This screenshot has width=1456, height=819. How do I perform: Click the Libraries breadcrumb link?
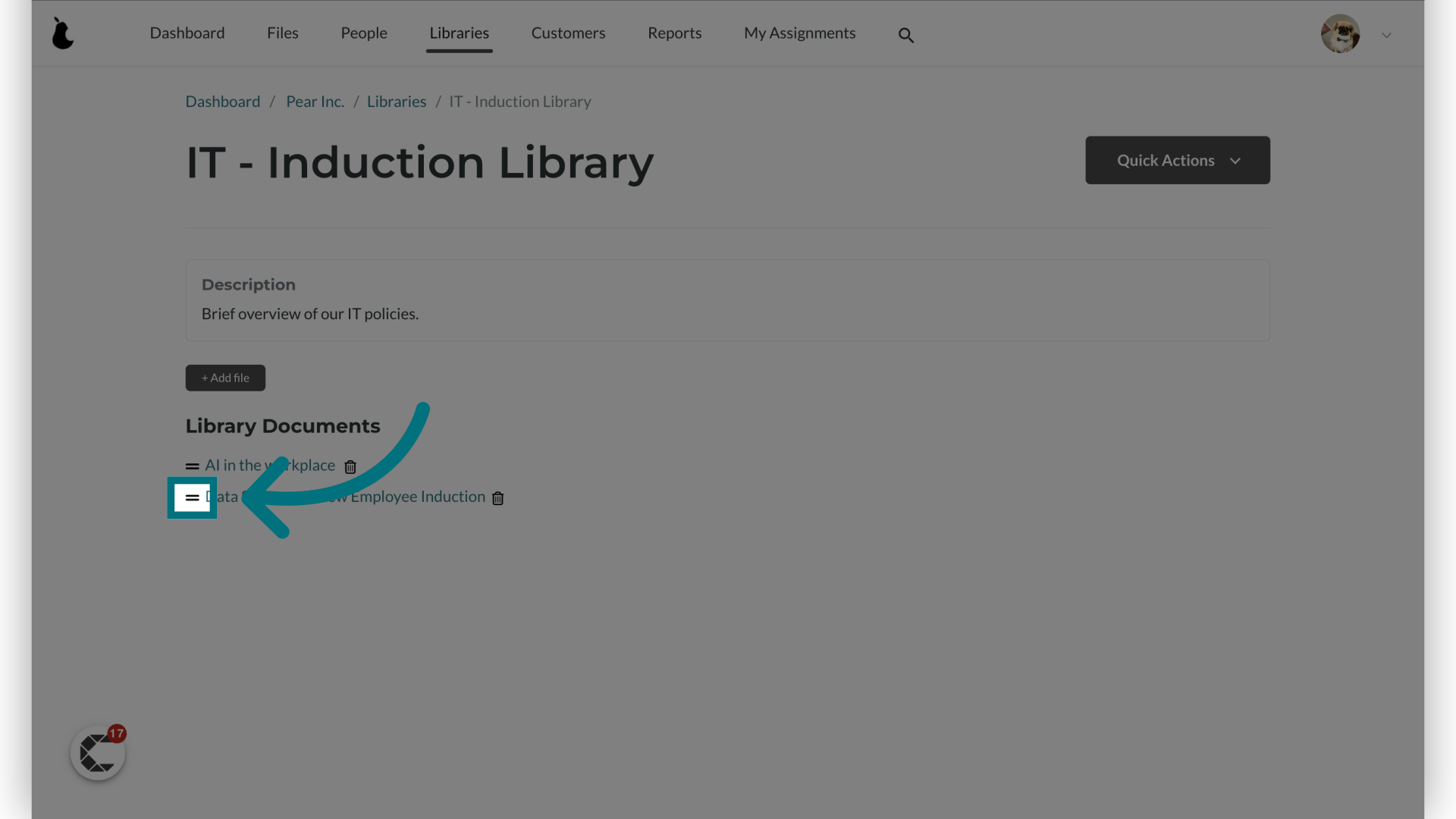point(396,102)
